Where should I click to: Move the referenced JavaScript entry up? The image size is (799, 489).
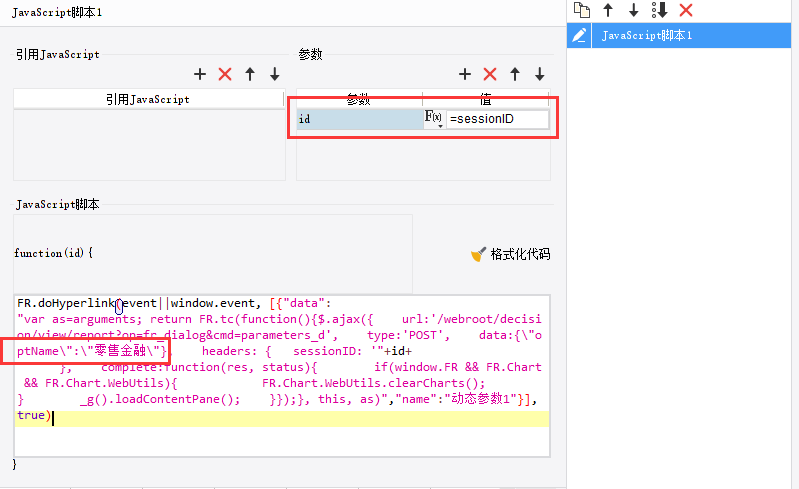point(250,74)
